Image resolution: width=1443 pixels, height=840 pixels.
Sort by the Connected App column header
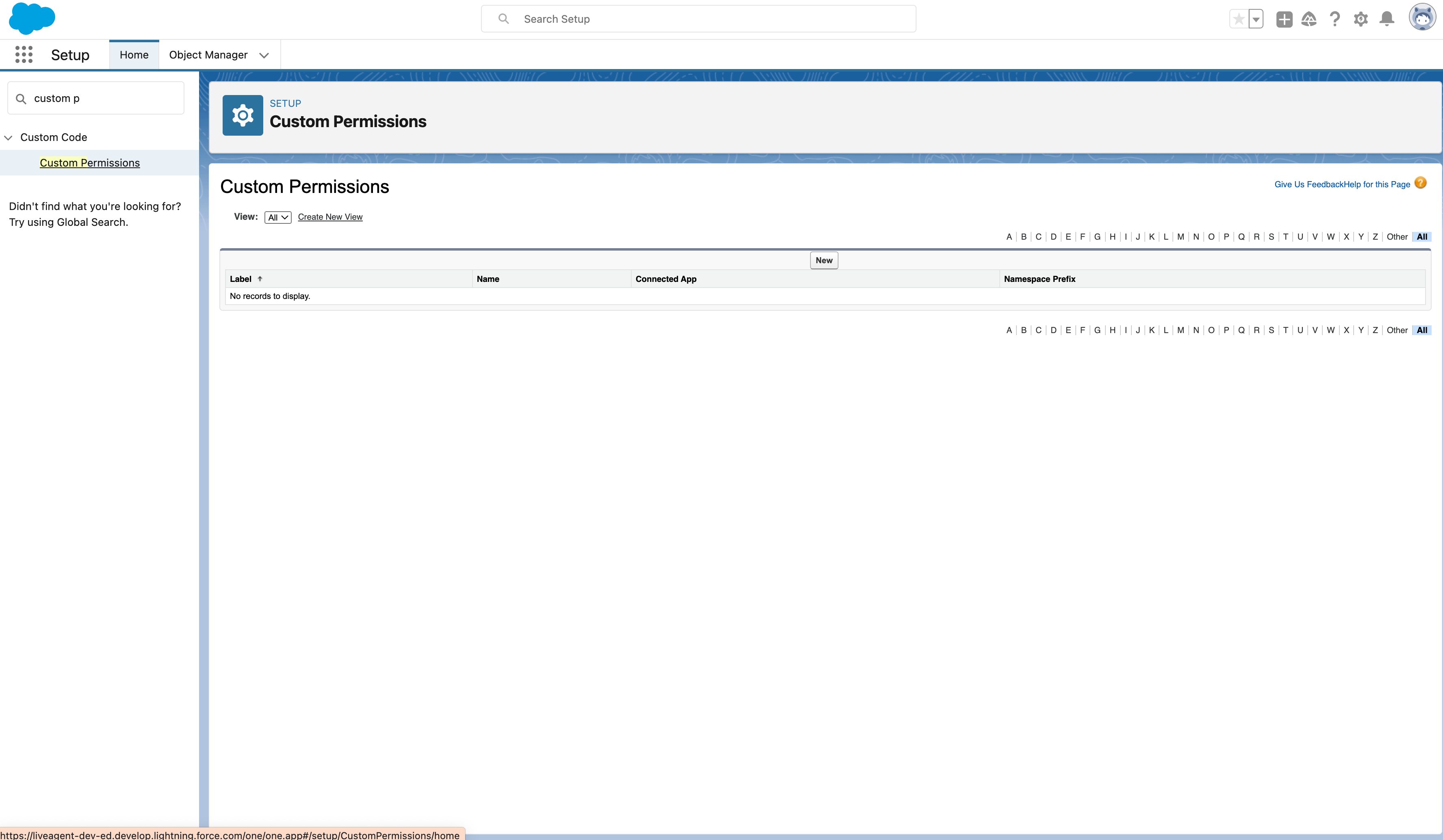pos(666,279)
